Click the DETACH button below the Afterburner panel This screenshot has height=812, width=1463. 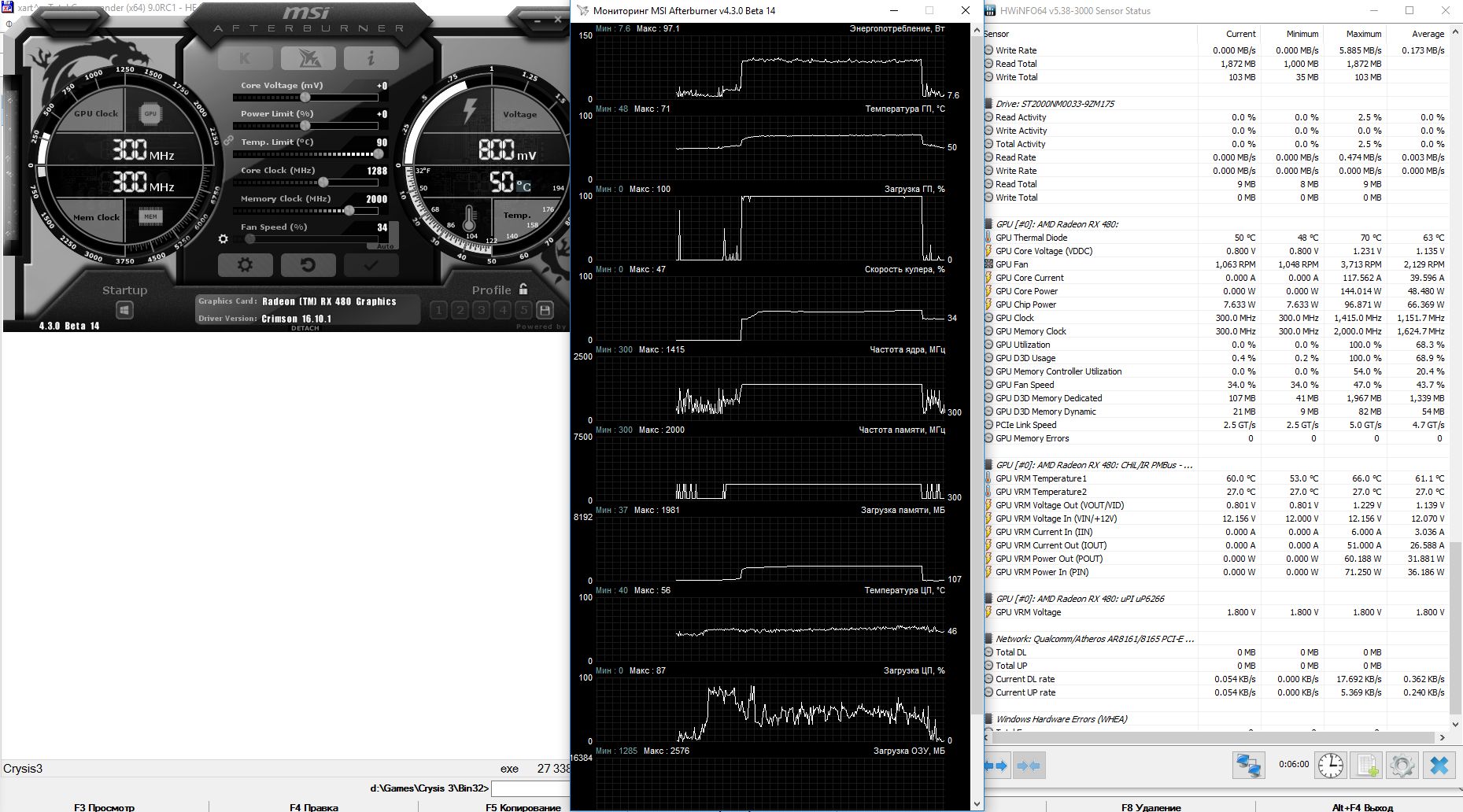point(305,328)
